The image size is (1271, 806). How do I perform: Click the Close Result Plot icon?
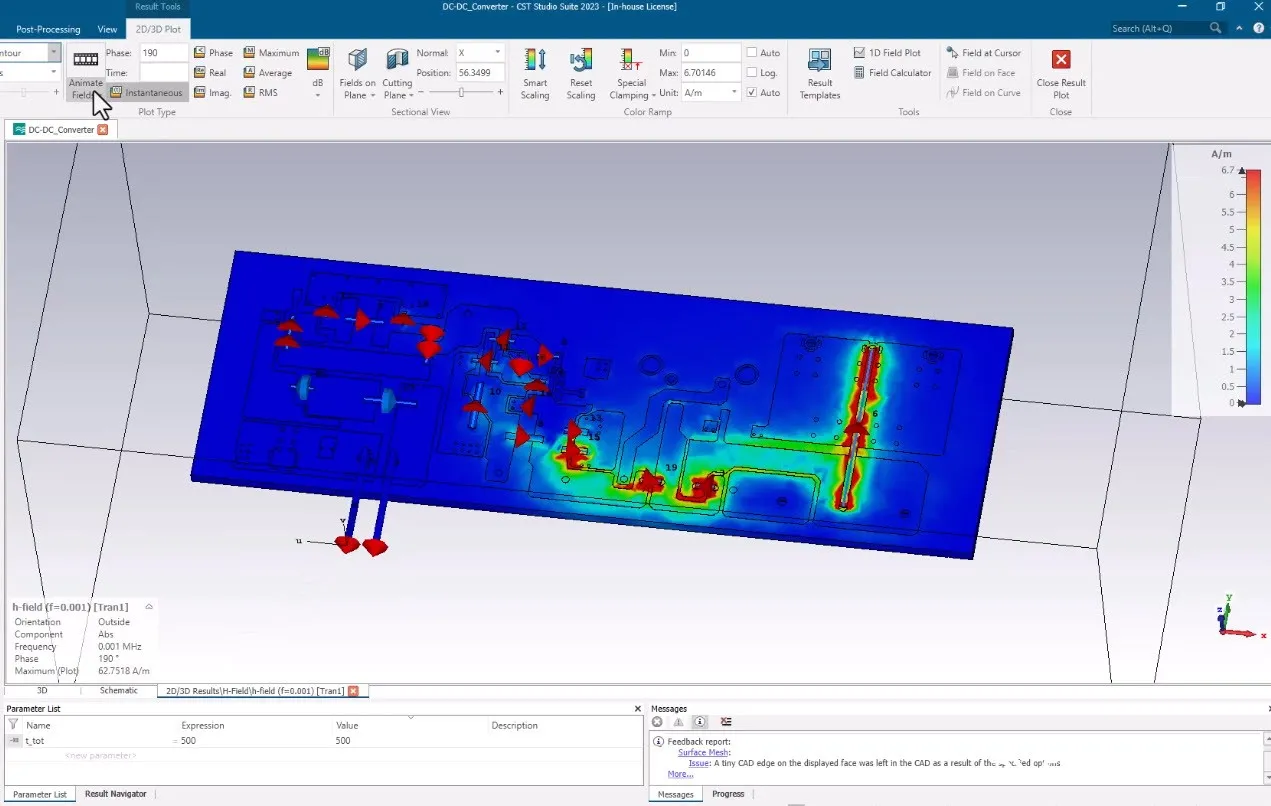pos(1061,61)
